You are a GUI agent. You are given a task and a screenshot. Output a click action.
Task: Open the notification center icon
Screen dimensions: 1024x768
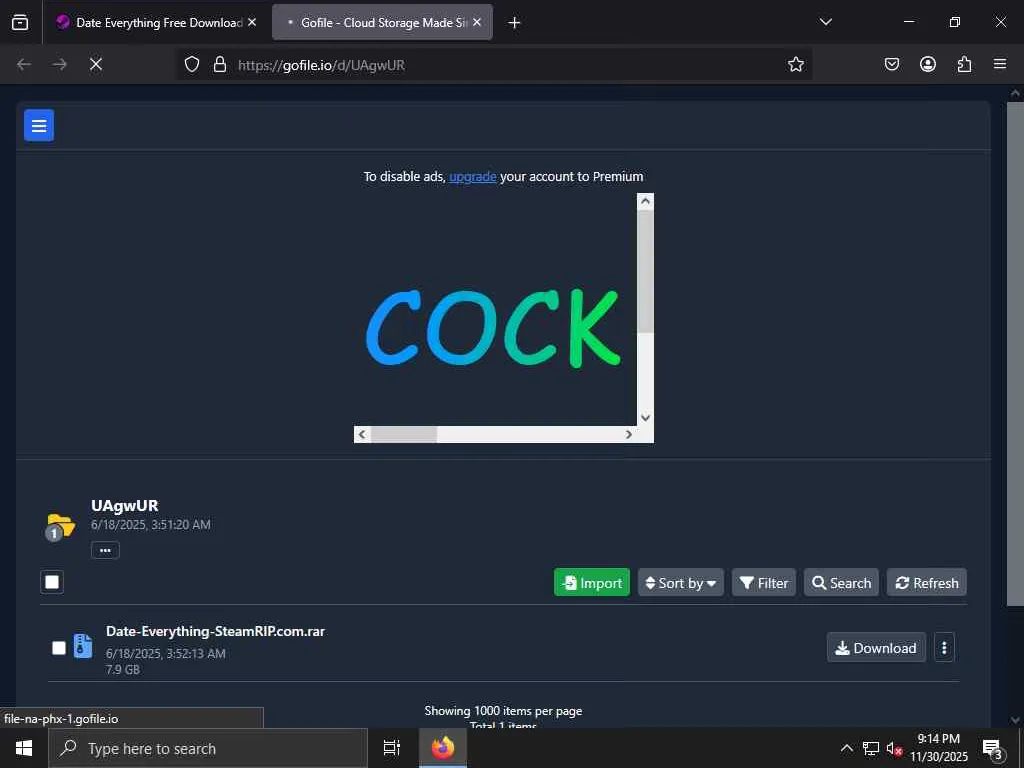993,749
